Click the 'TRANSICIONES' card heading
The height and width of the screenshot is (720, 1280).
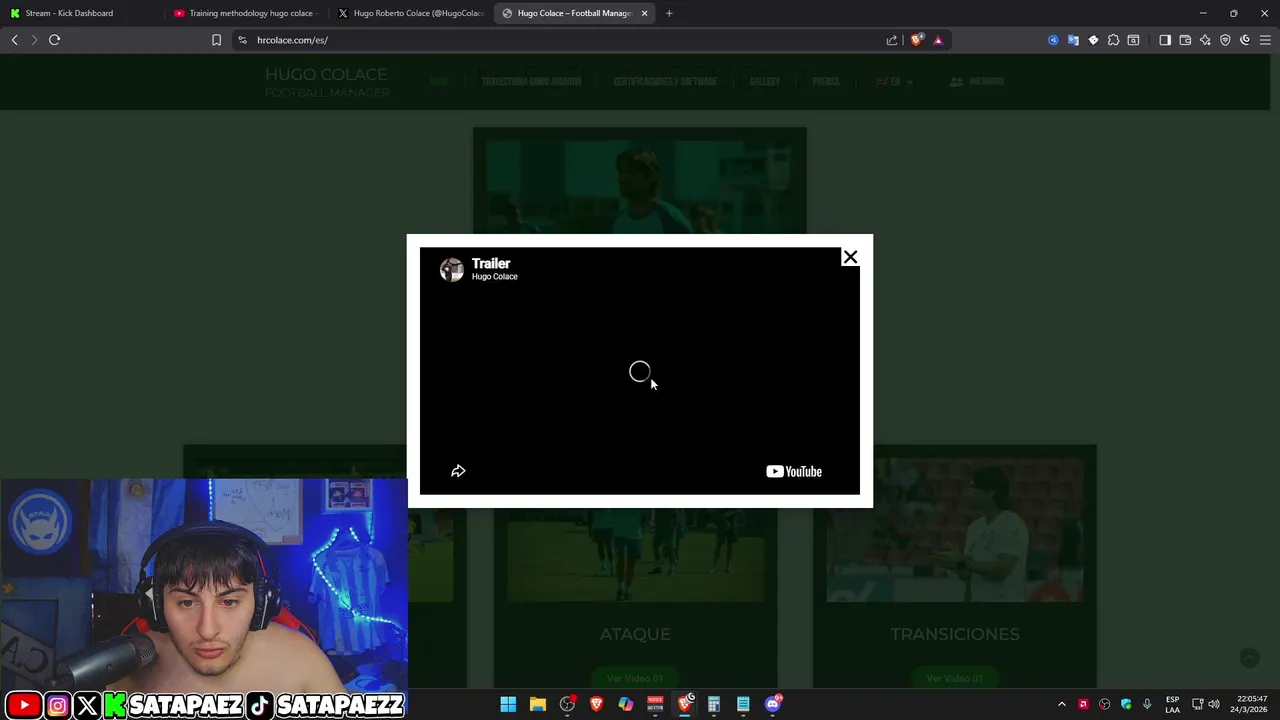point(955,634)
